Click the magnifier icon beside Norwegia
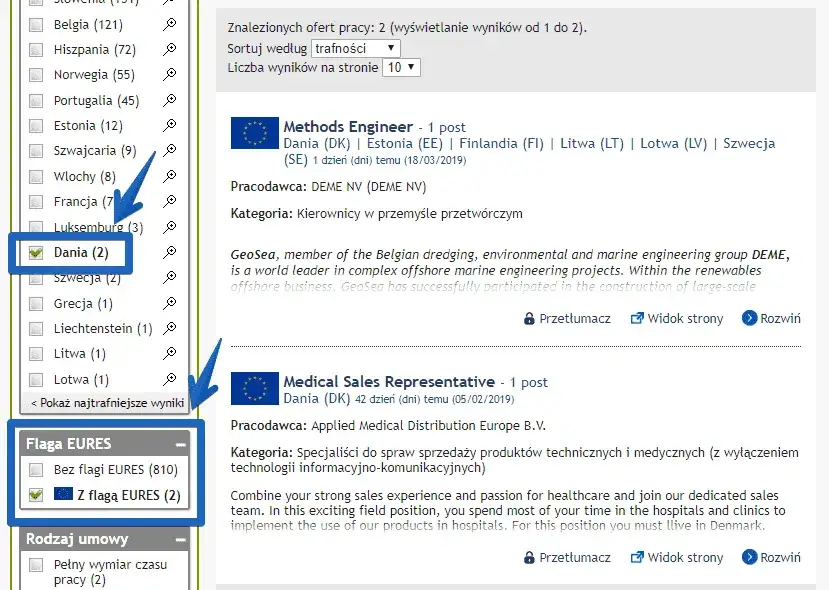Screen dimensions: 829x590 point(170,75)
